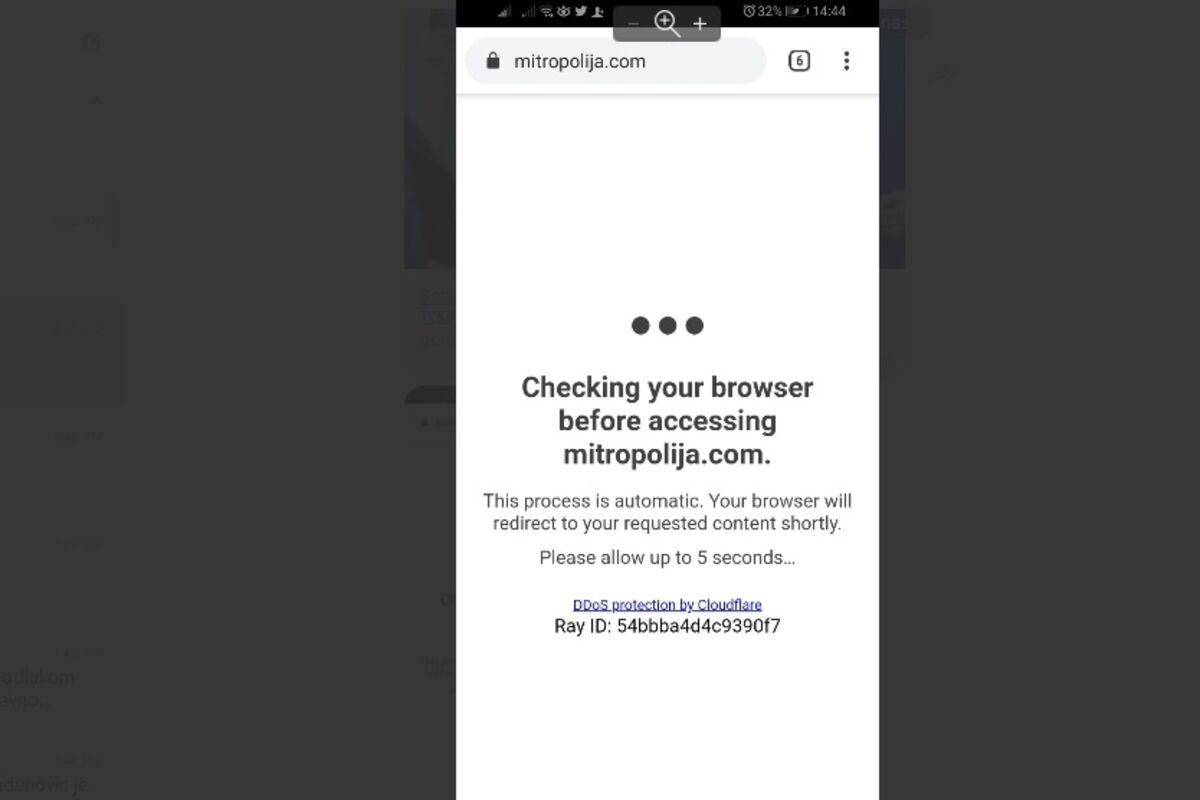Tap the 14:44 clock in status bar
The height and width of the screenshot is (800, 1200).
[x=829, y=11]
